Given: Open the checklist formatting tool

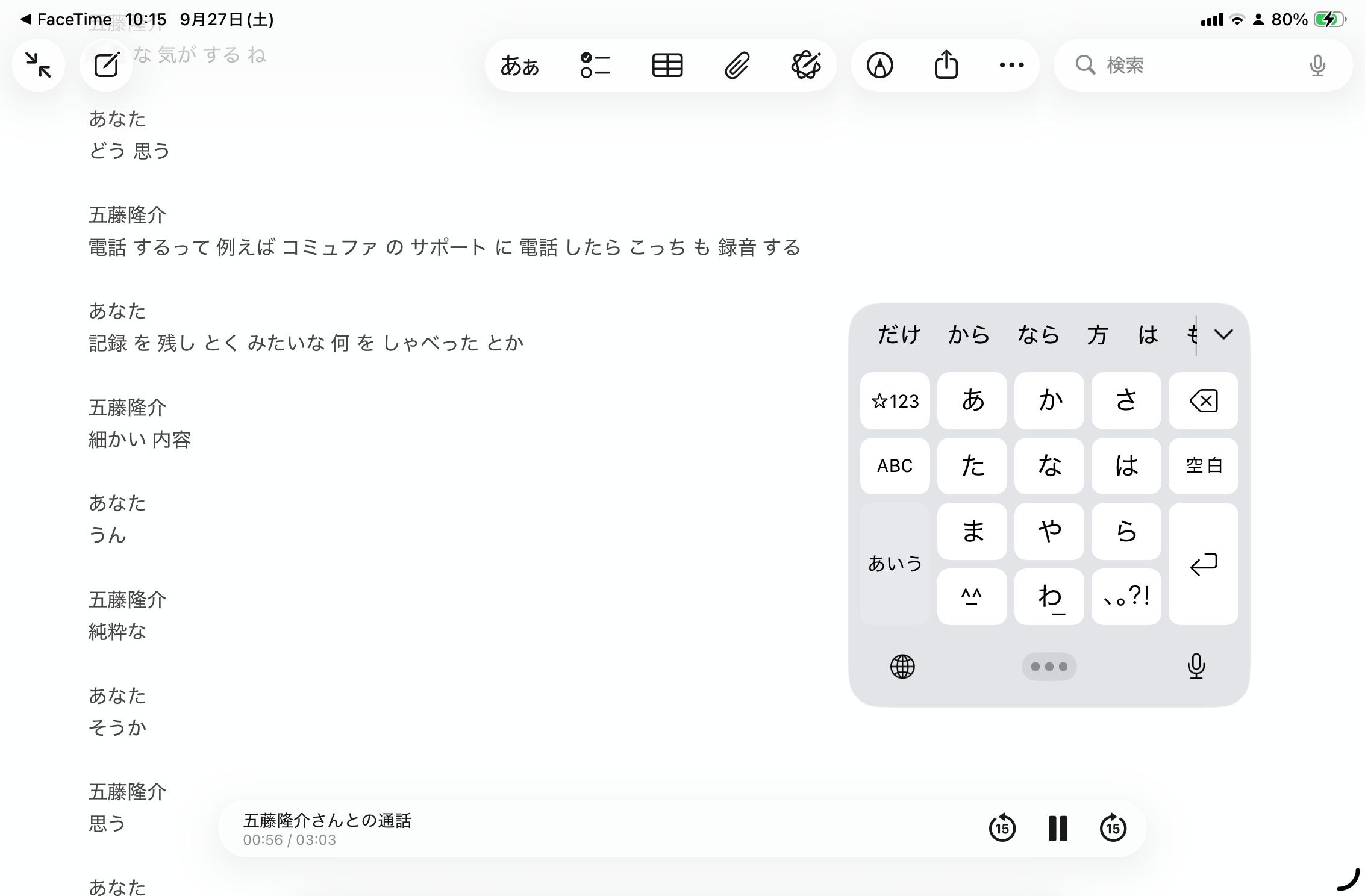Looking at the screenshot, I should tap(595, 65).
